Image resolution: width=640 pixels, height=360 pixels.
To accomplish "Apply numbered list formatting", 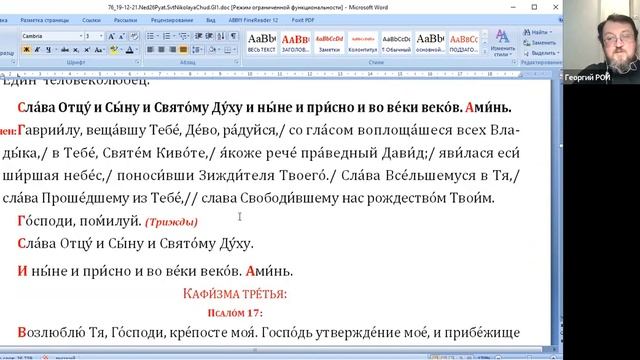I will [167, 36].
